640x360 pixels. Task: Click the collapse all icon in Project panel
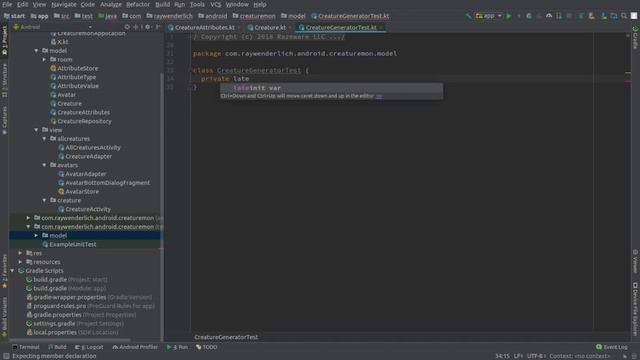[x=136, y=27]
